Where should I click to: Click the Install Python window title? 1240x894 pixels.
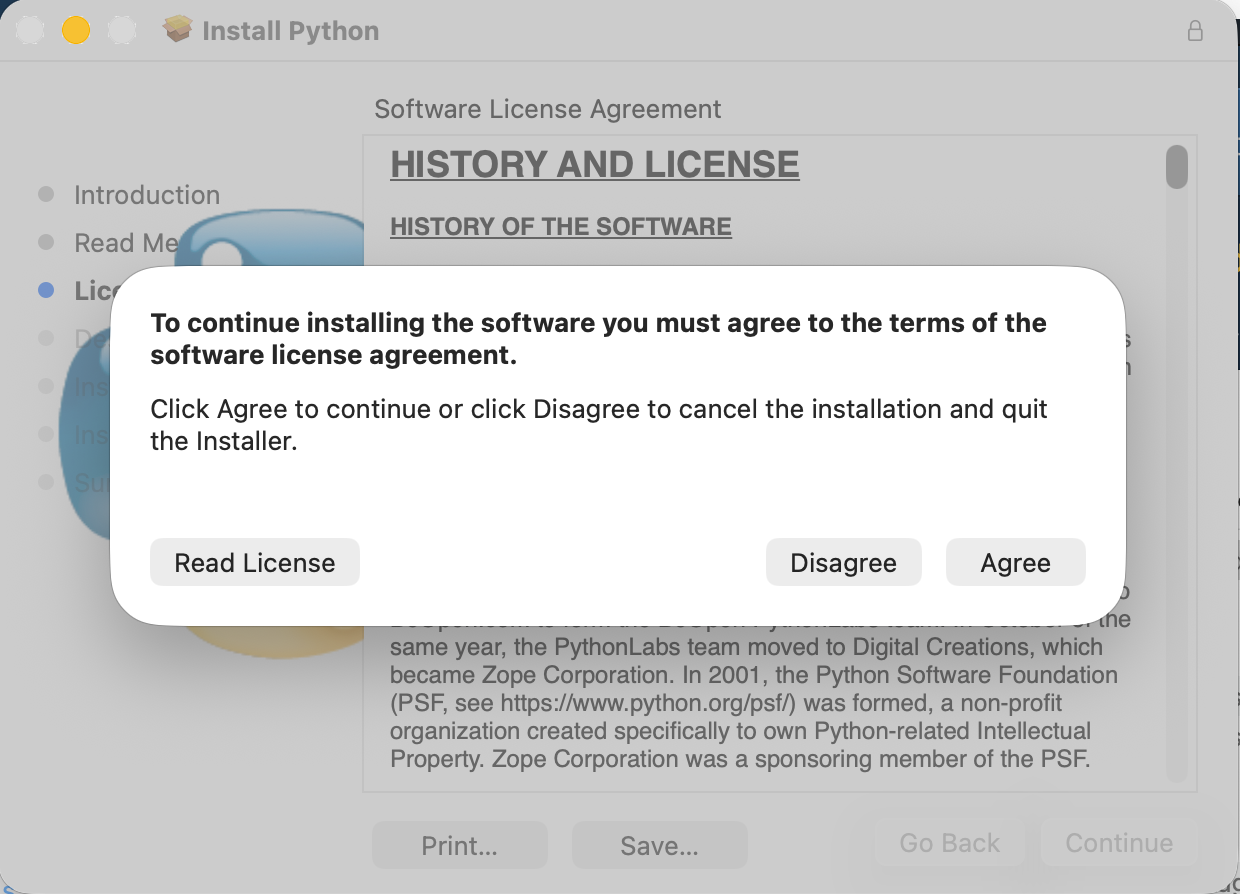click(290, 31)
